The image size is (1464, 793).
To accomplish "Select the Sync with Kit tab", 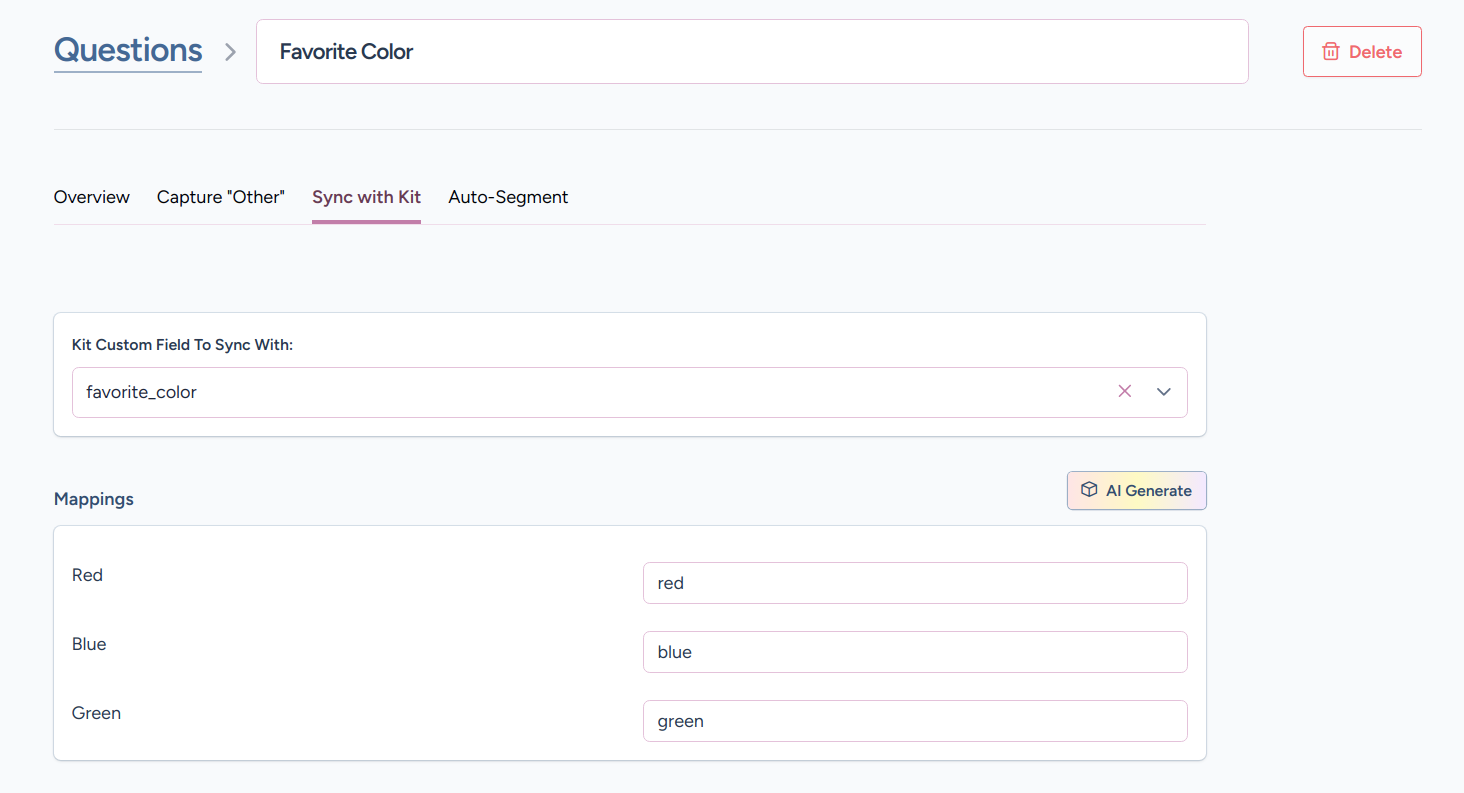I will (366, 197).
